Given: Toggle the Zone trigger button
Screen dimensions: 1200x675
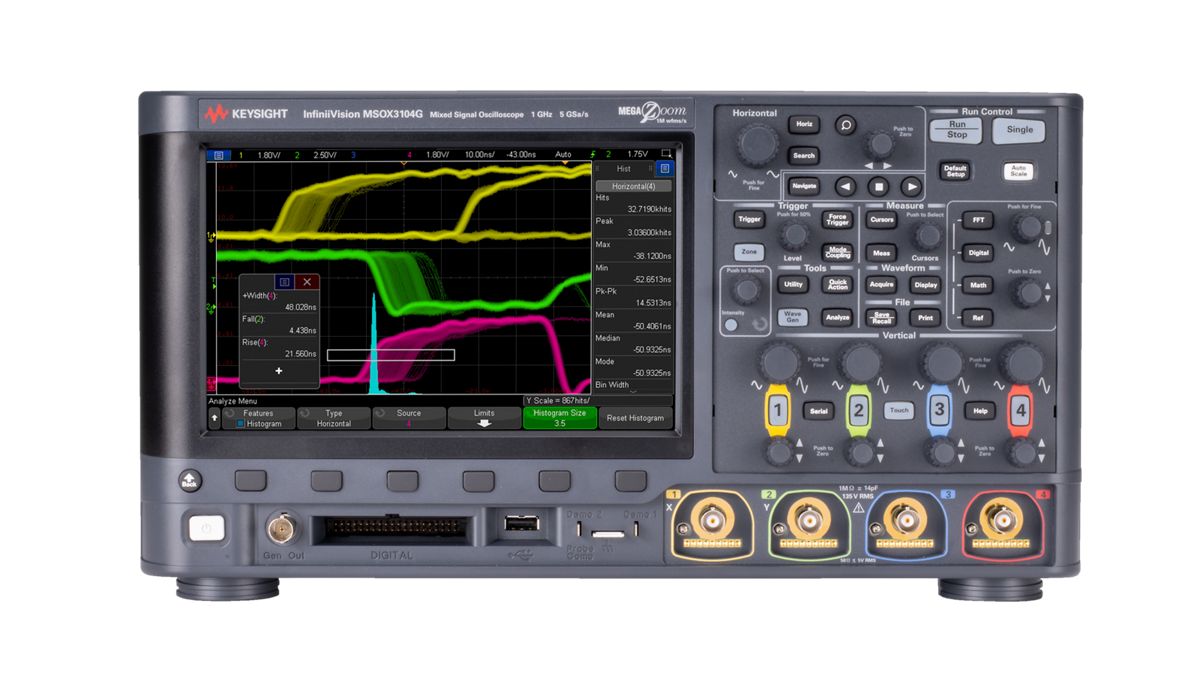Looking at the screenshot, I should 748,253.
